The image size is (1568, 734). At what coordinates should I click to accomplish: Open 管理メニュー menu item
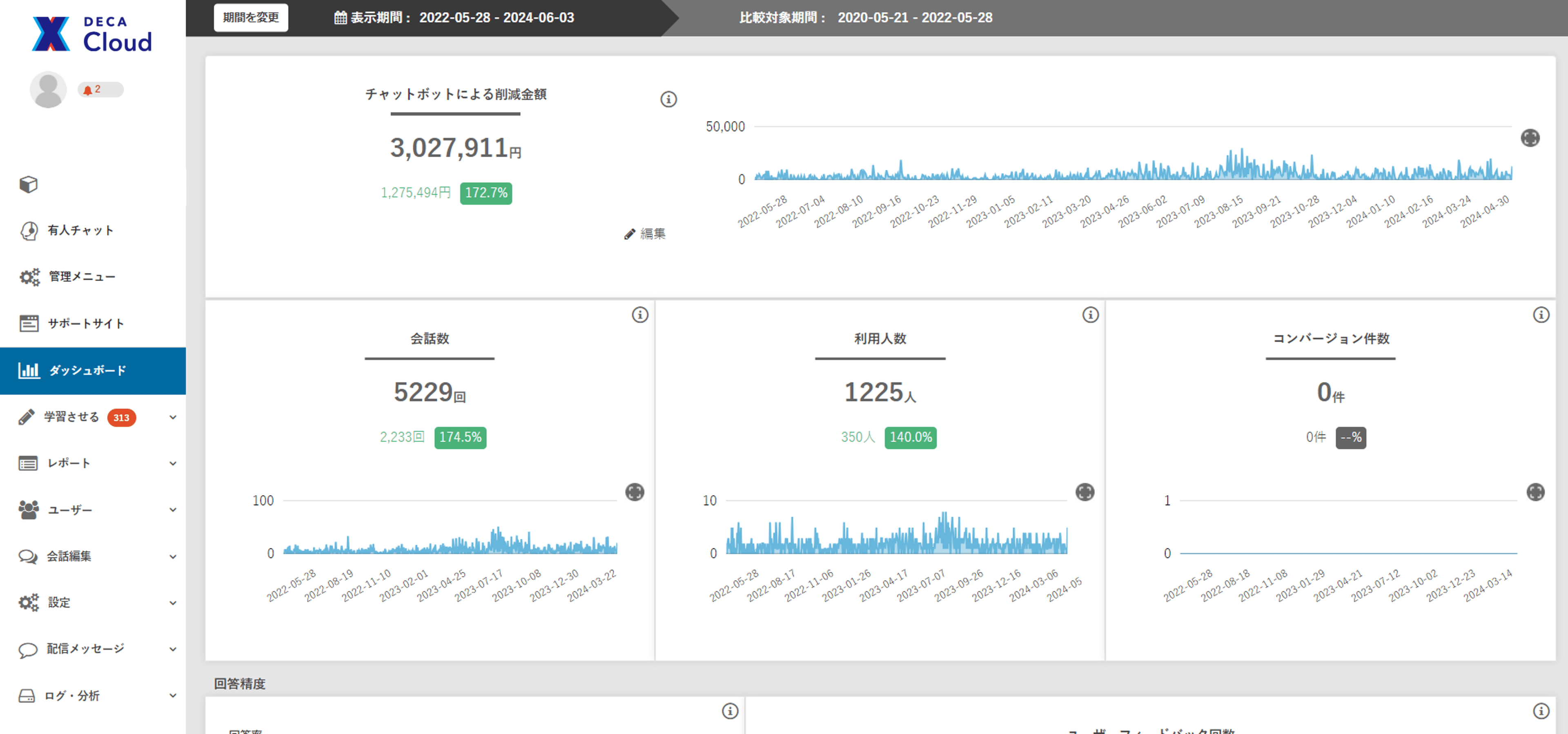(x=93, y=277)
